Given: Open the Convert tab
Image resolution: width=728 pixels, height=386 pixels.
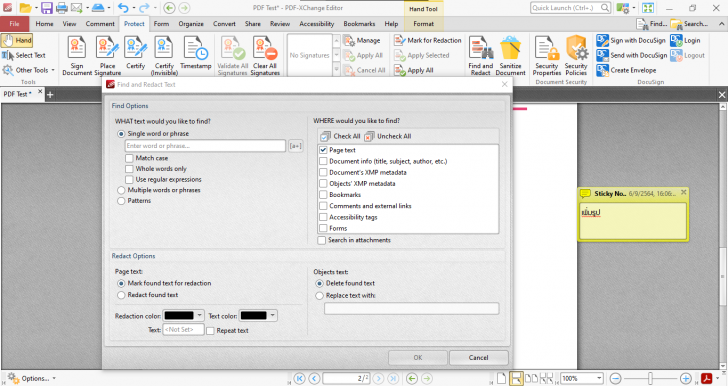Looking at the screenshot, I should [224, 24].
